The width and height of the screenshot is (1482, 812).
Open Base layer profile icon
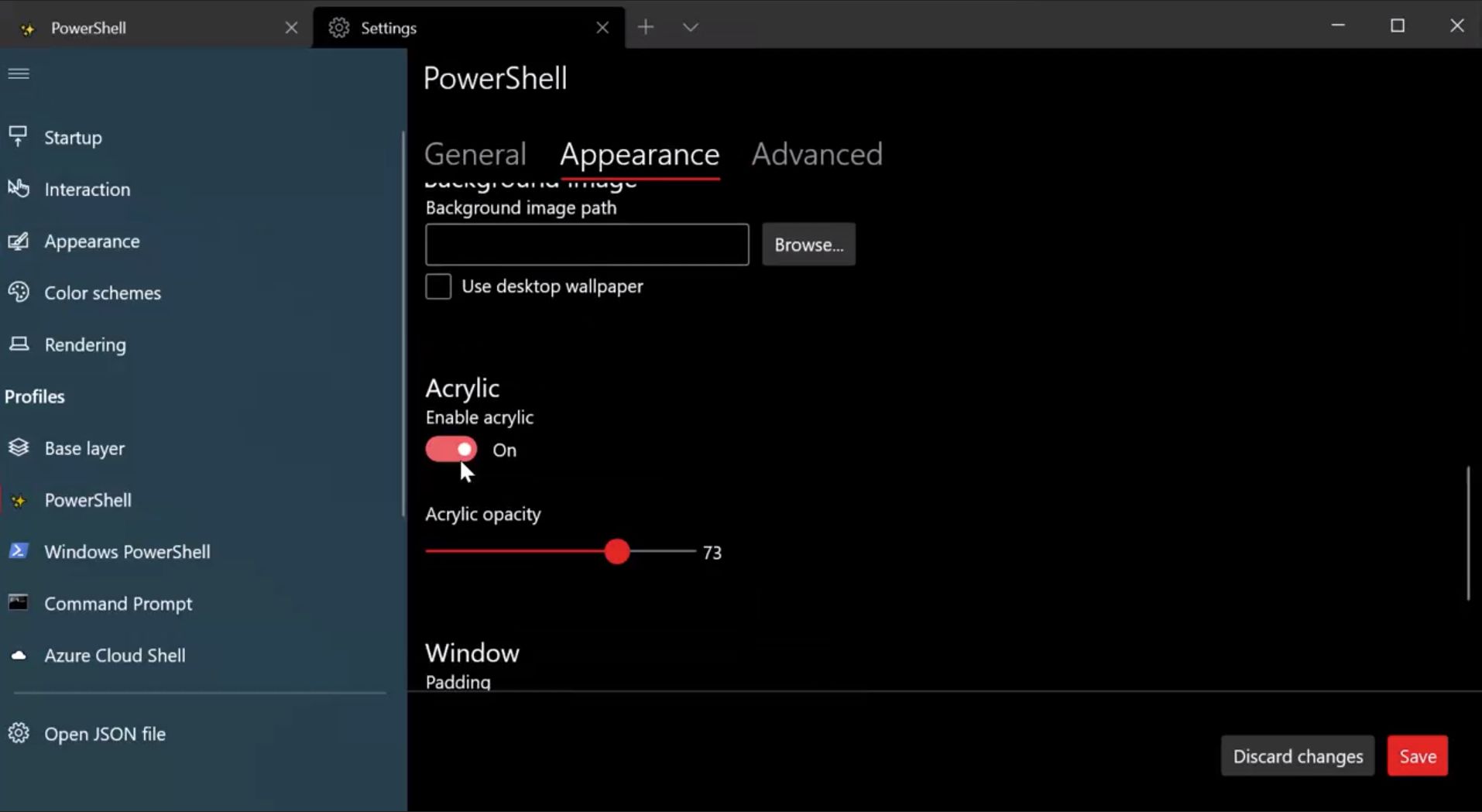click(x=18, y=448)
